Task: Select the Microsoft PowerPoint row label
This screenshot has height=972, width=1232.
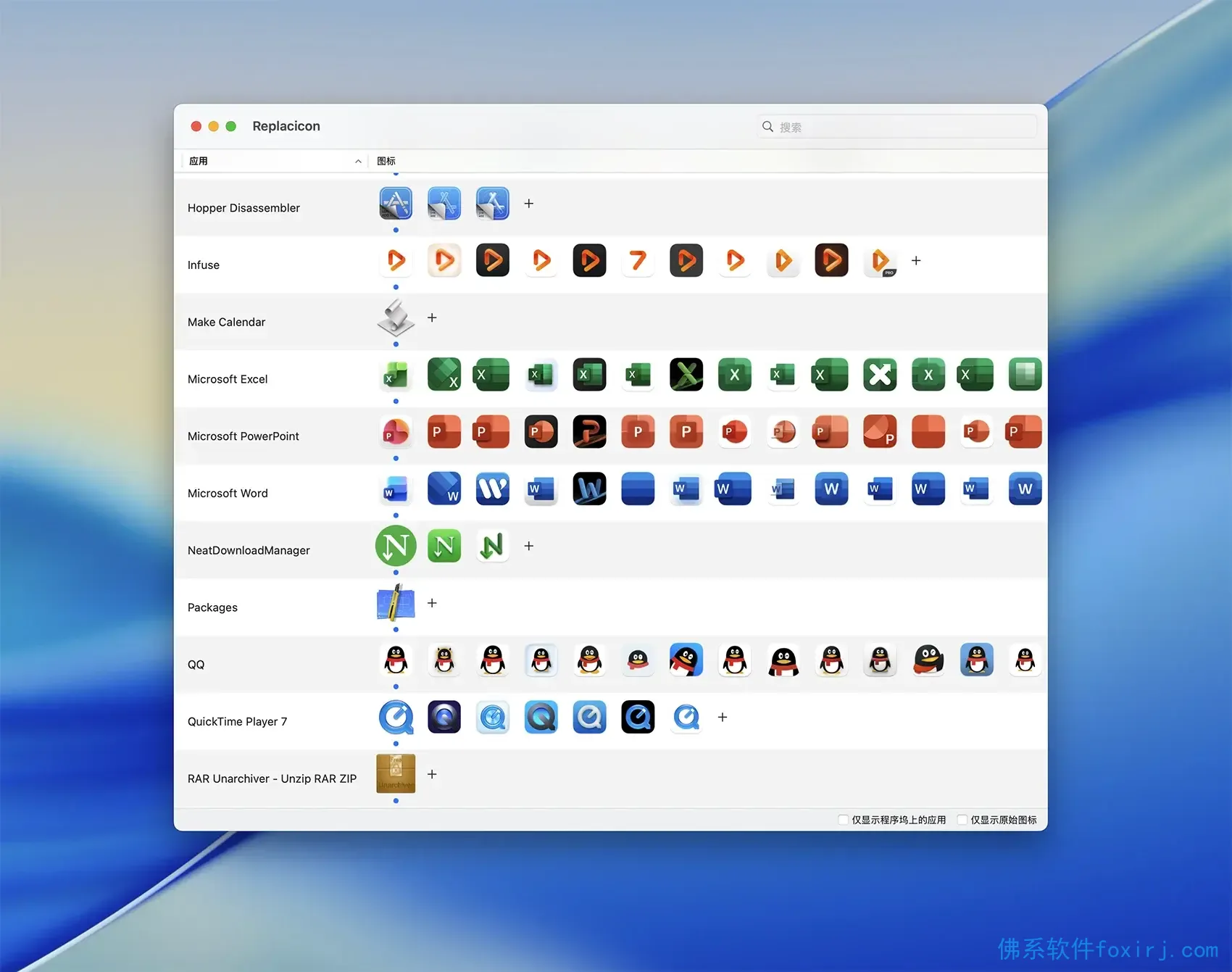Action: [244, 436]
